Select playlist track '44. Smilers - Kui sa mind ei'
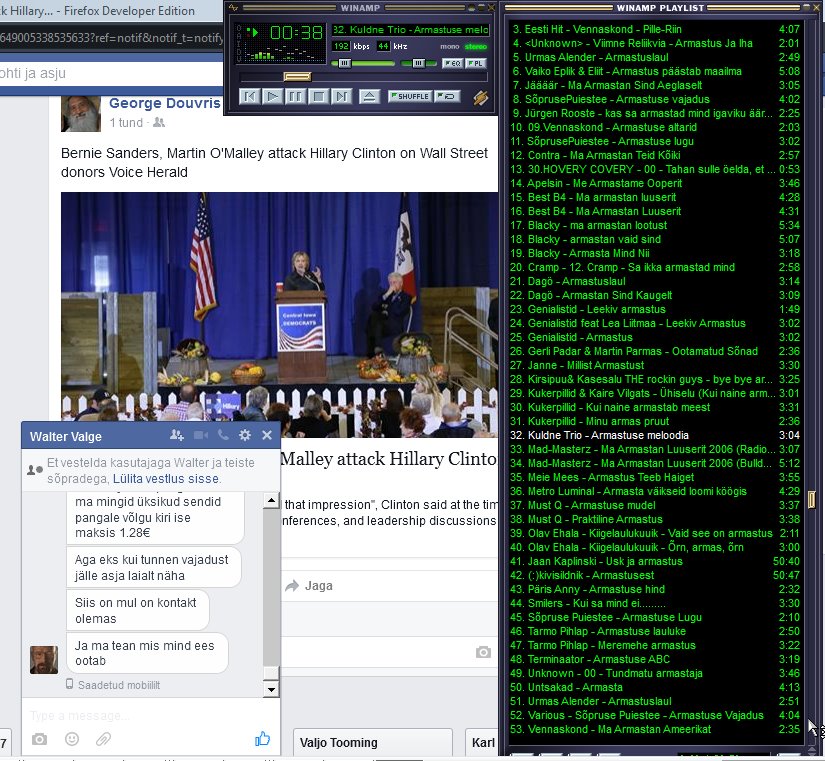Image resolution: width=825 pixels, height=761 pixels. [656, 603]
